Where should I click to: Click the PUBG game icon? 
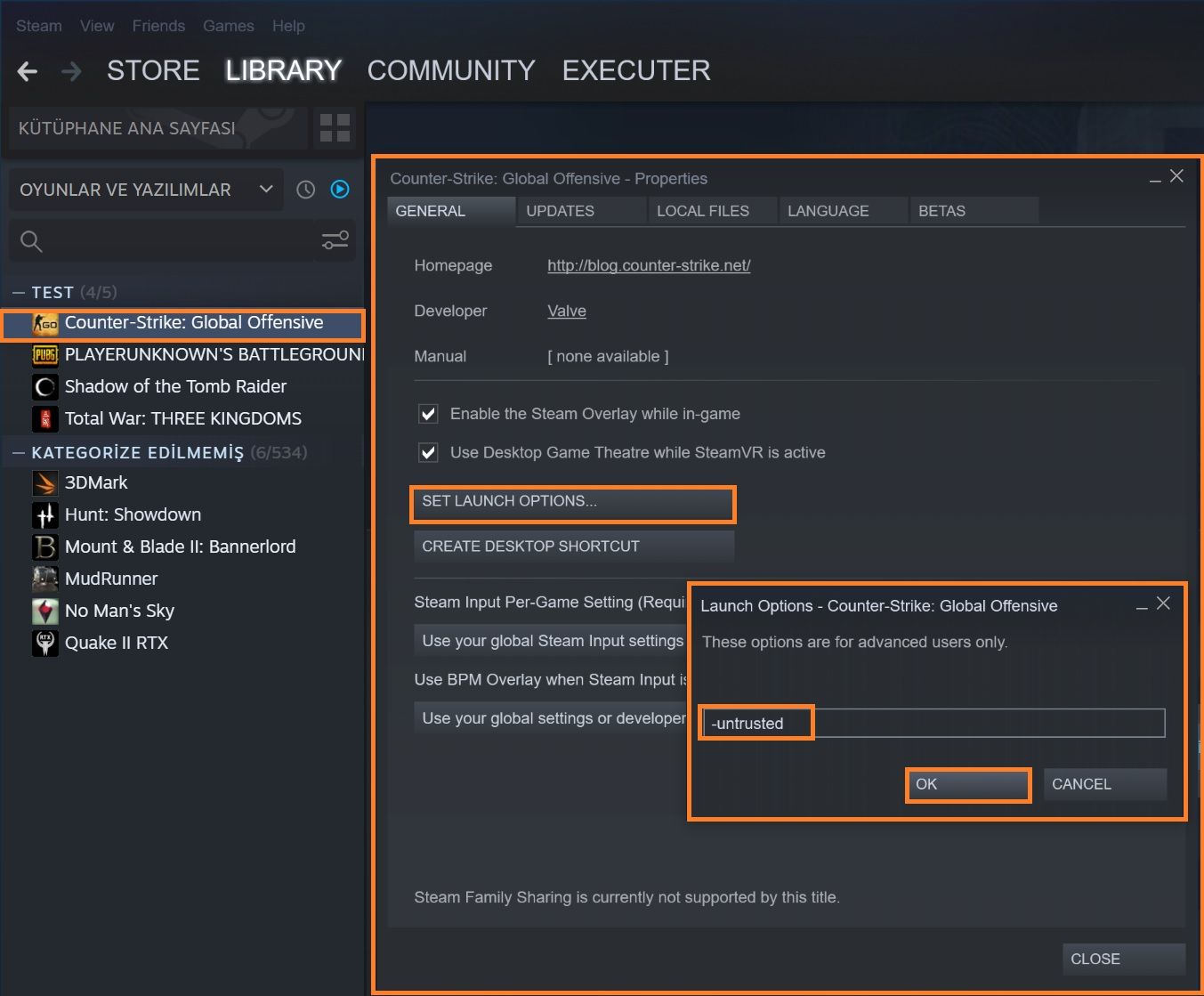point(45,355)
